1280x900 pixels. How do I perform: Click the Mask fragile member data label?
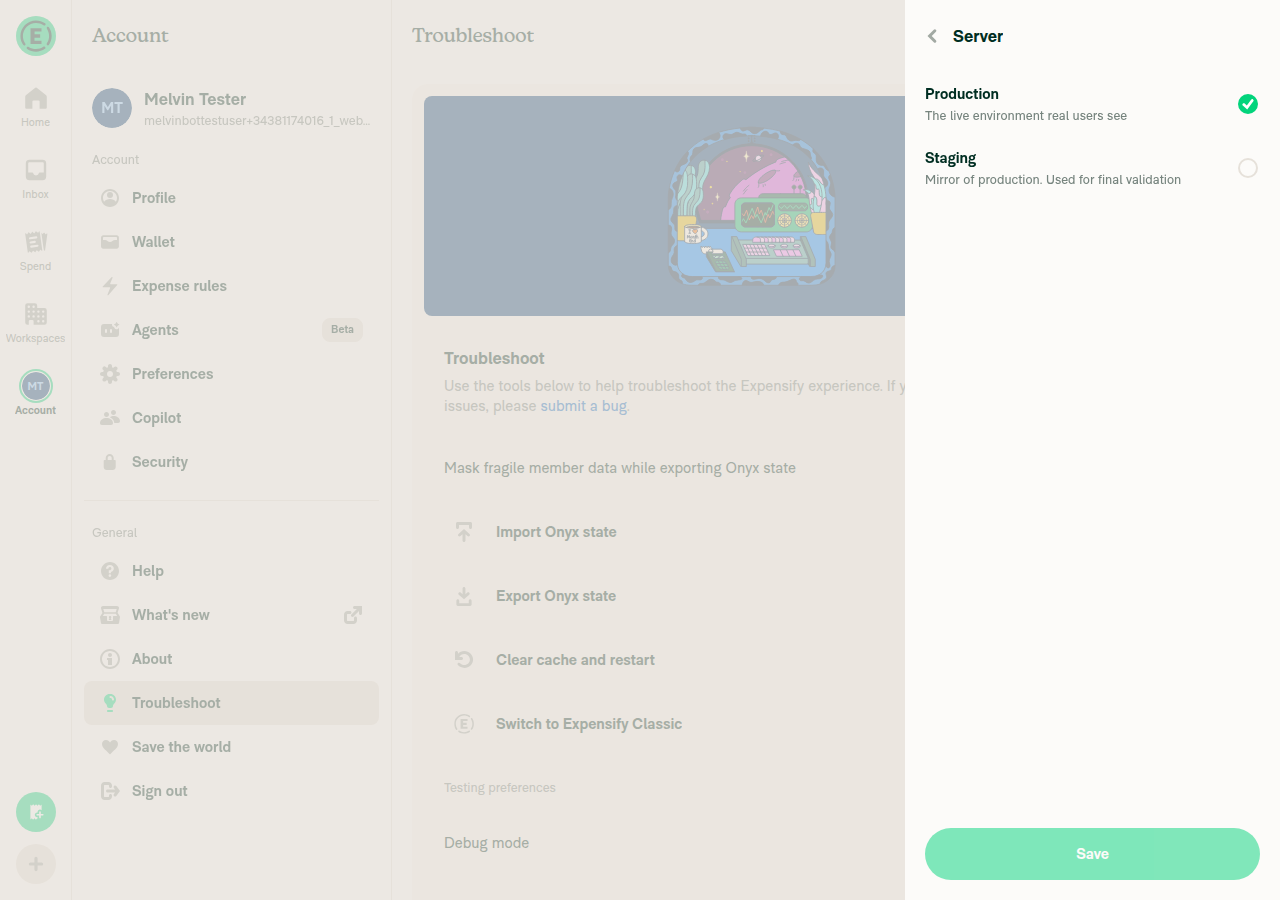tap(620, 468)
